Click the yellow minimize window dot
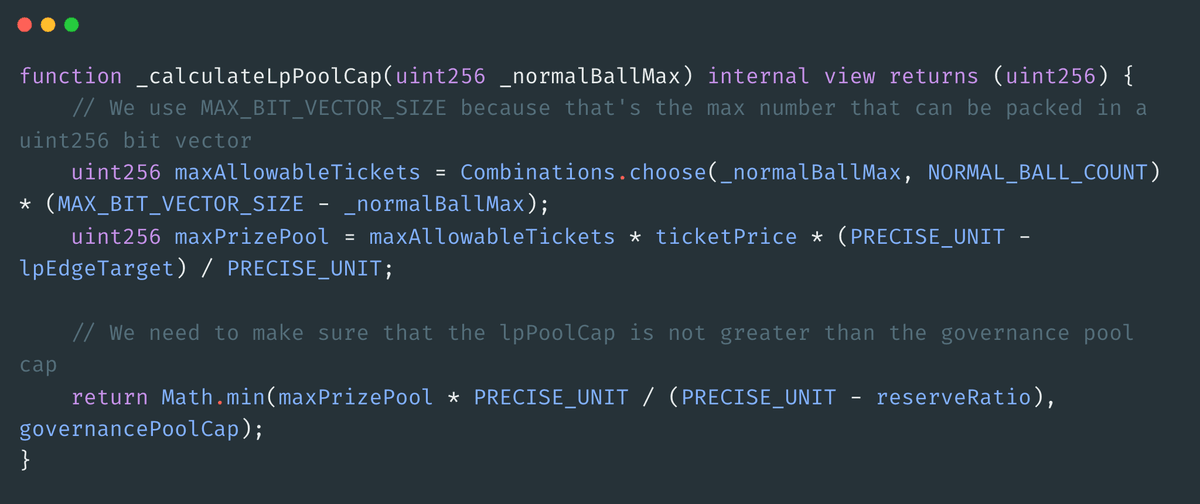Image resolution: width=1200 pixels, height=504 pixels. coord(47,24)
